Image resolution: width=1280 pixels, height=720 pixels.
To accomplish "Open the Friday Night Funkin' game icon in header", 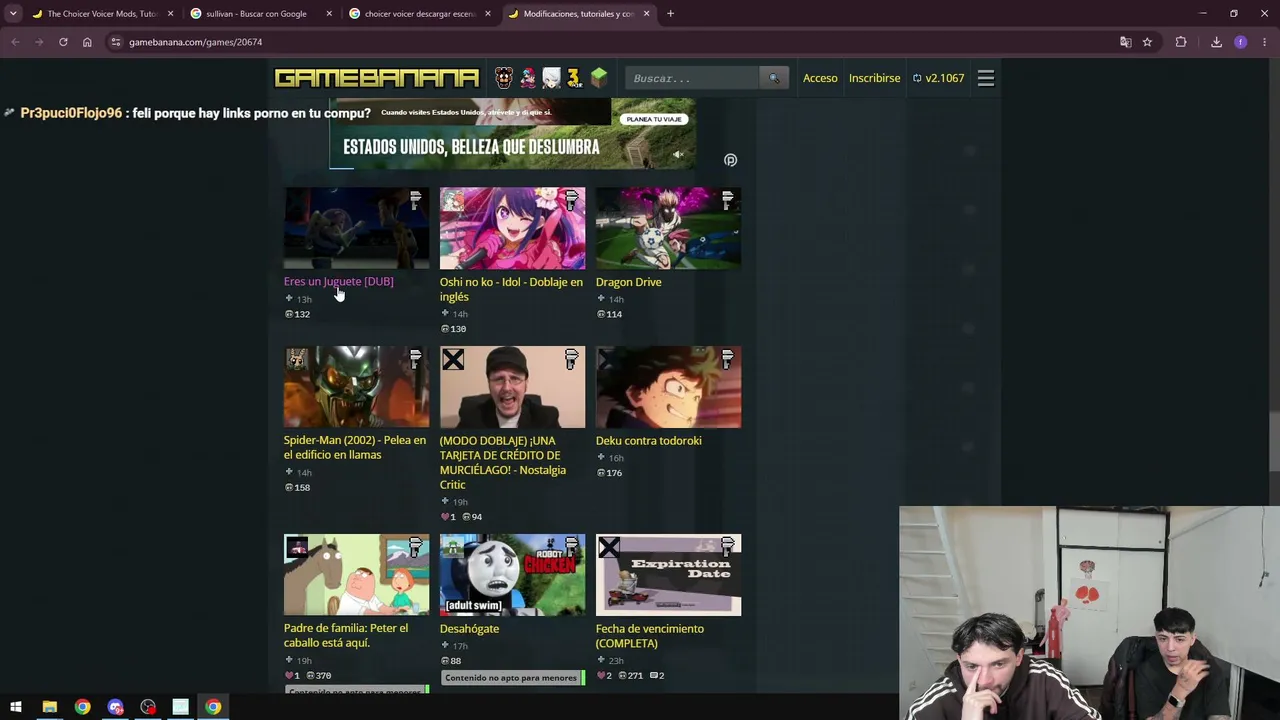I will pos(528,78).
